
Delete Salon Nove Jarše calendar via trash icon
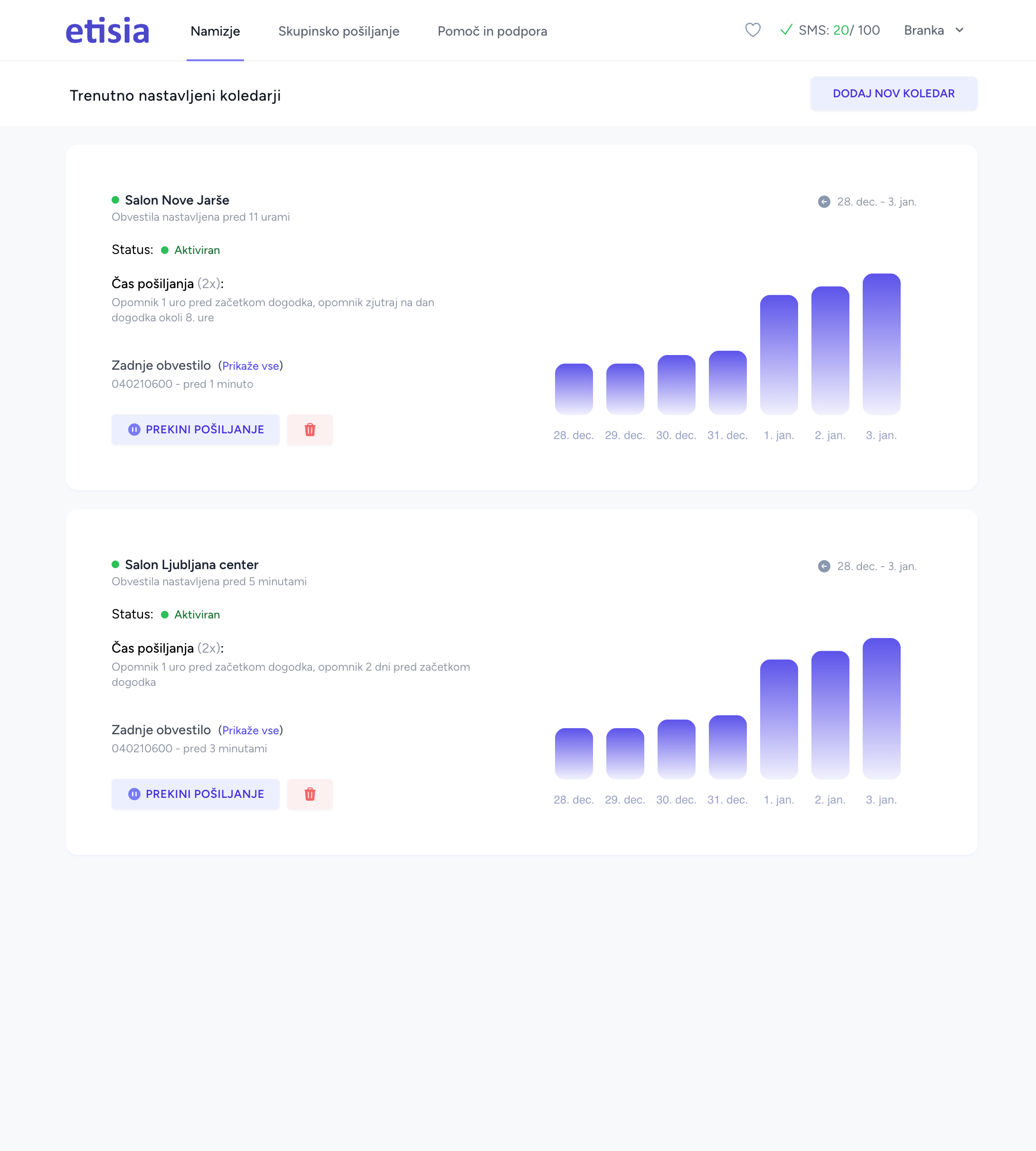coord(310,430)
